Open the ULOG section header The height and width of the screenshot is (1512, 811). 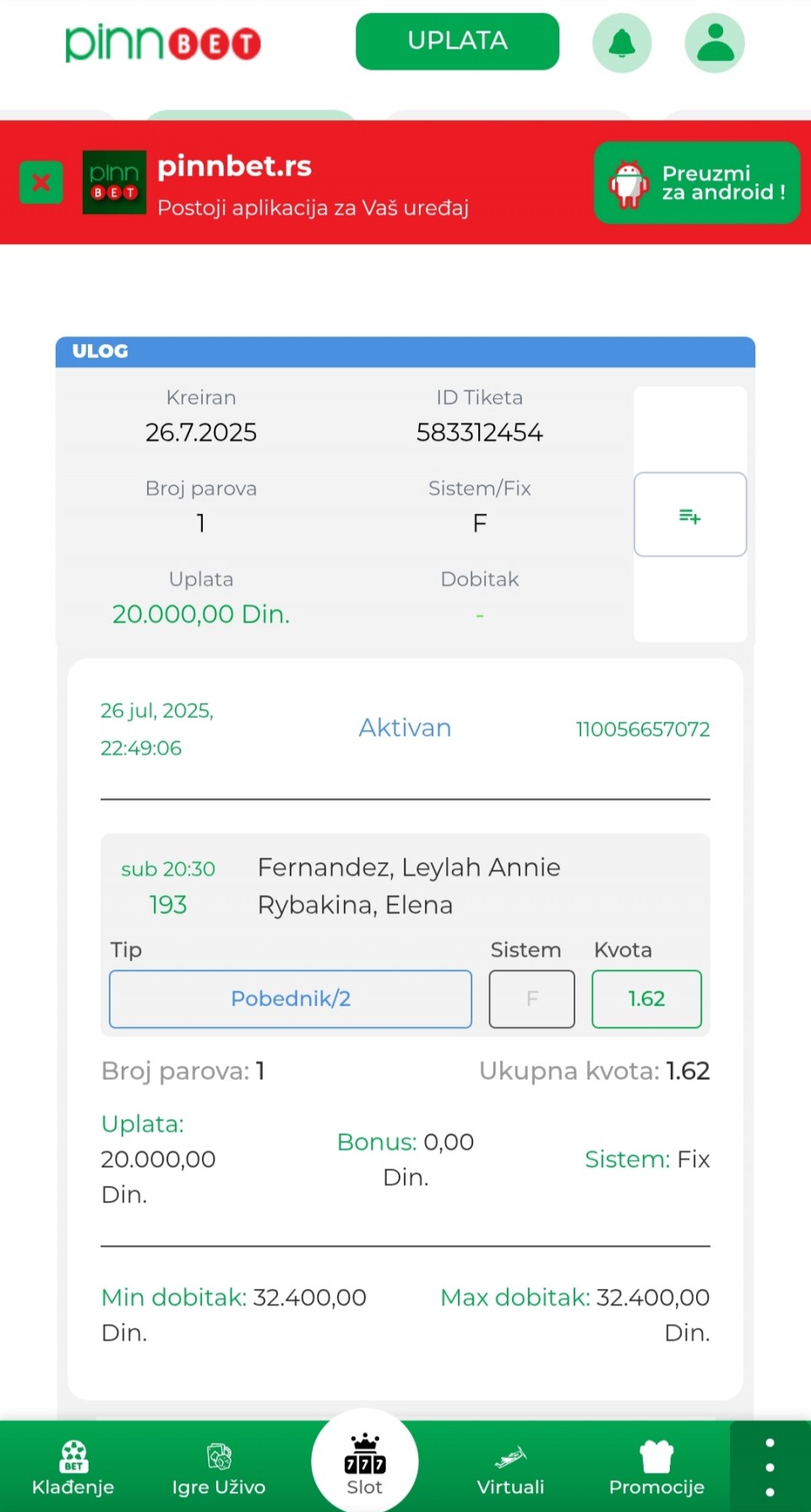(x=405, y=352)
